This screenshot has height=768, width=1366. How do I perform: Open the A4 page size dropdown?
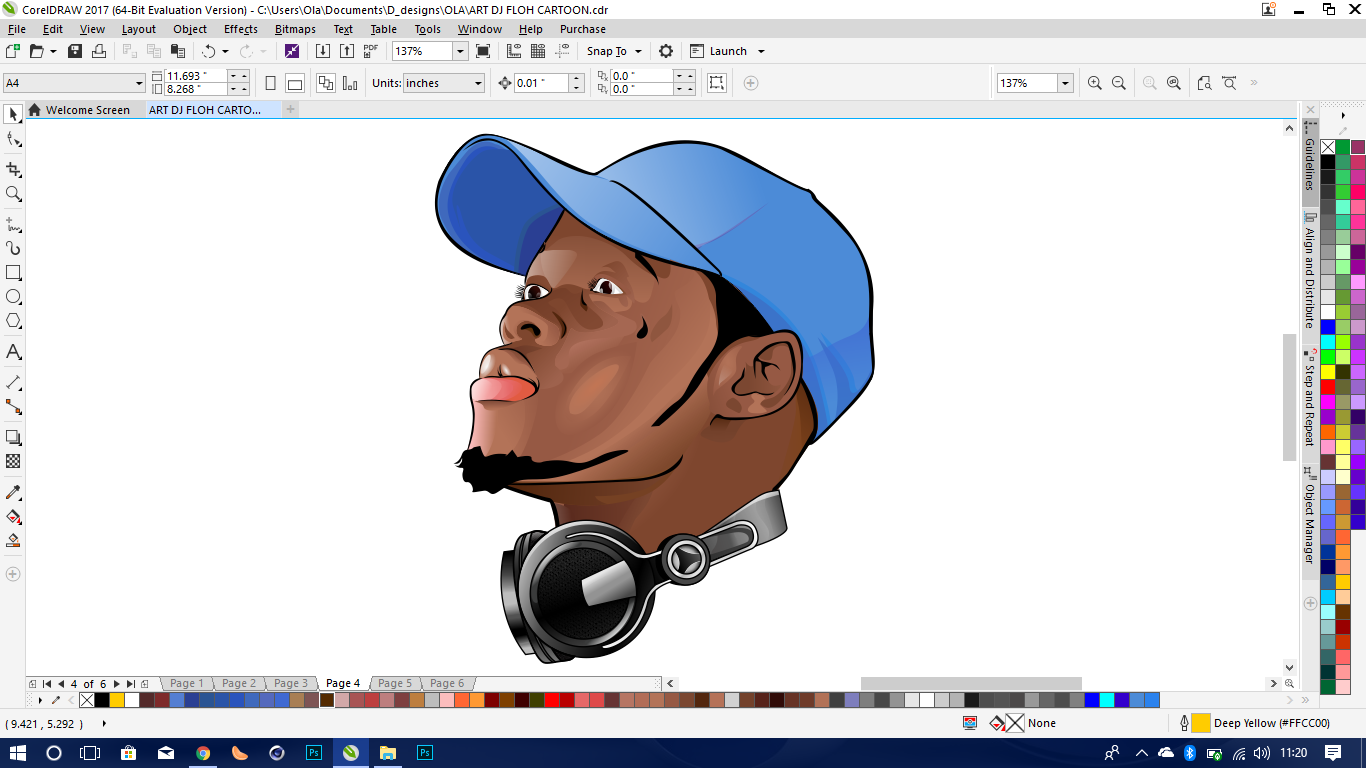click(x=139, y=83)
